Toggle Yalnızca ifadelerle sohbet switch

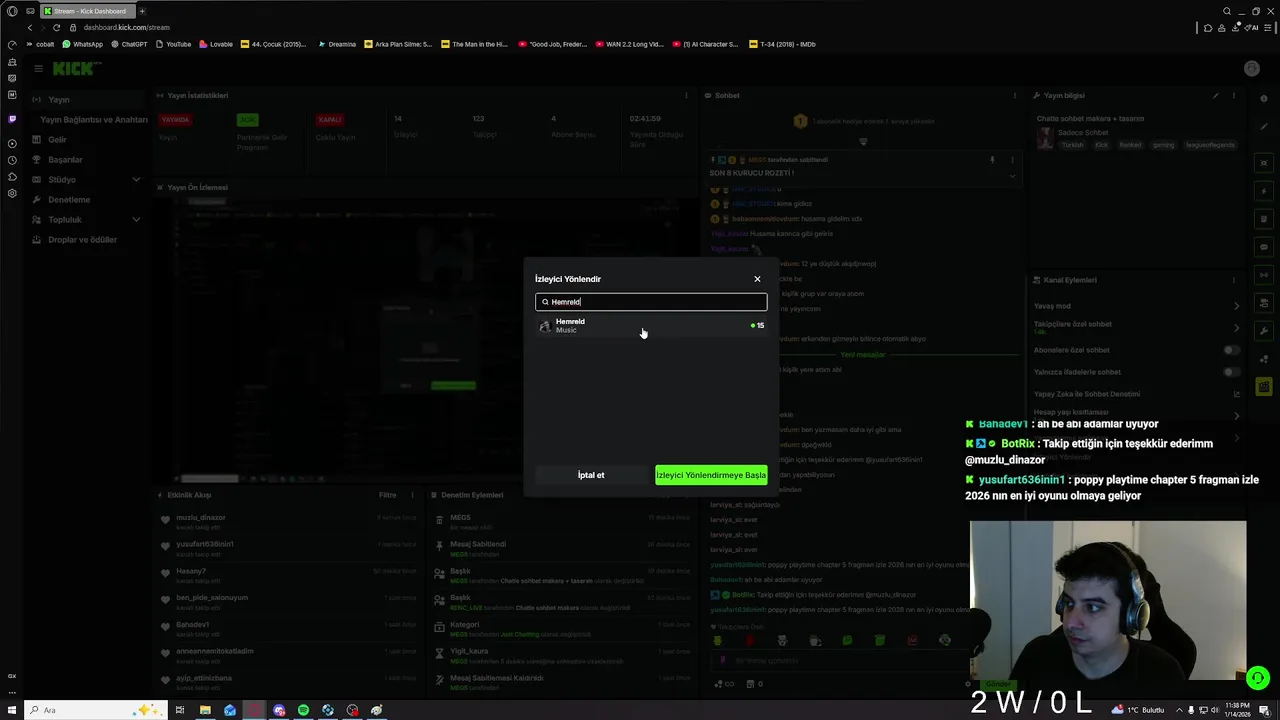1232,372
